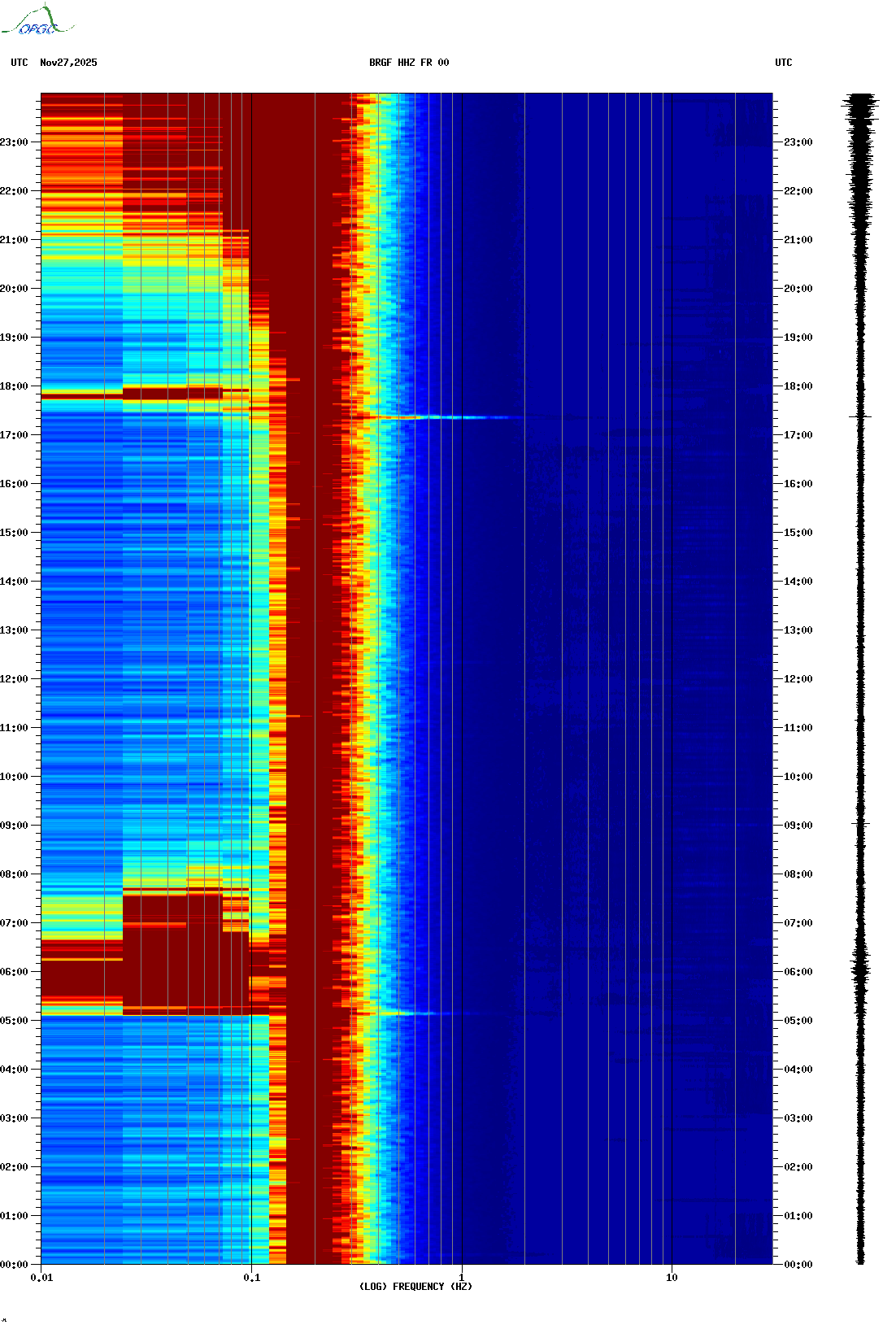Click the 1 Hz frequency axis label
The width and height of the screenshot is (896, 1329).
coord(462,1278)
